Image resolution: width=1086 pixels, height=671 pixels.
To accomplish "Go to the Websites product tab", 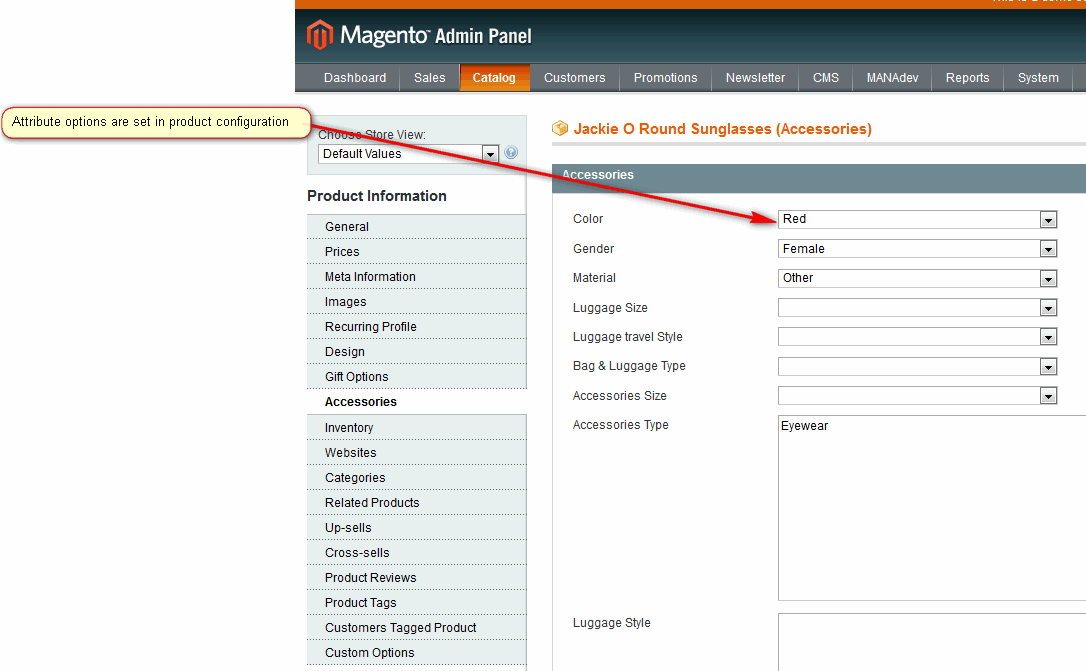I will coord(416,453).
